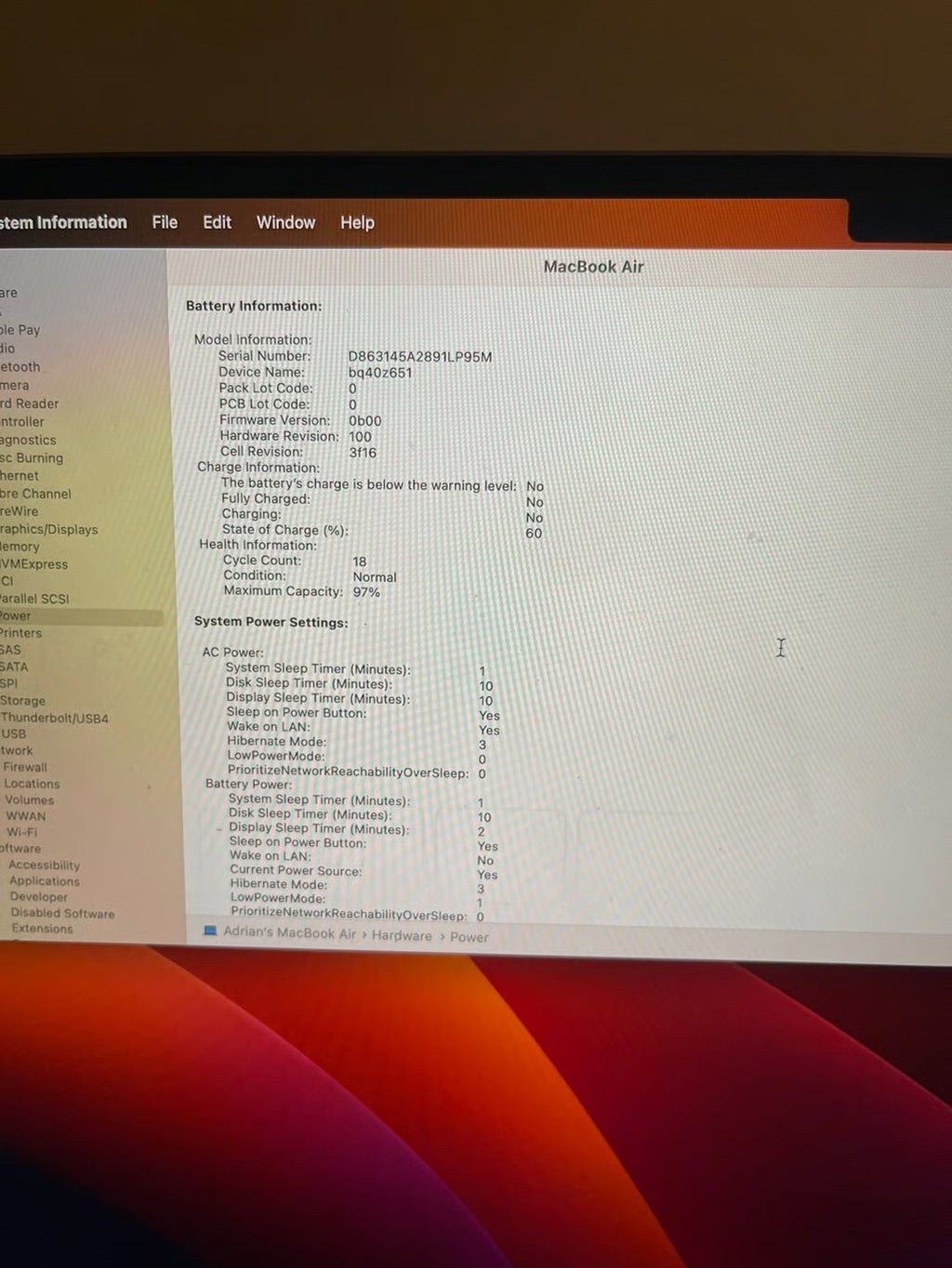Click Hardware in the bottom path bar
This screenshot has width=952, height=1268.
coord(402,935)
